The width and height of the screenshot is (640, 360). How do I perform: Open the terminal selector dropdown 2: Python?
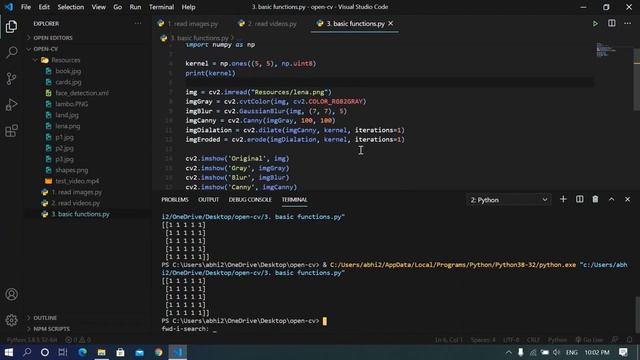click(509, 200)
